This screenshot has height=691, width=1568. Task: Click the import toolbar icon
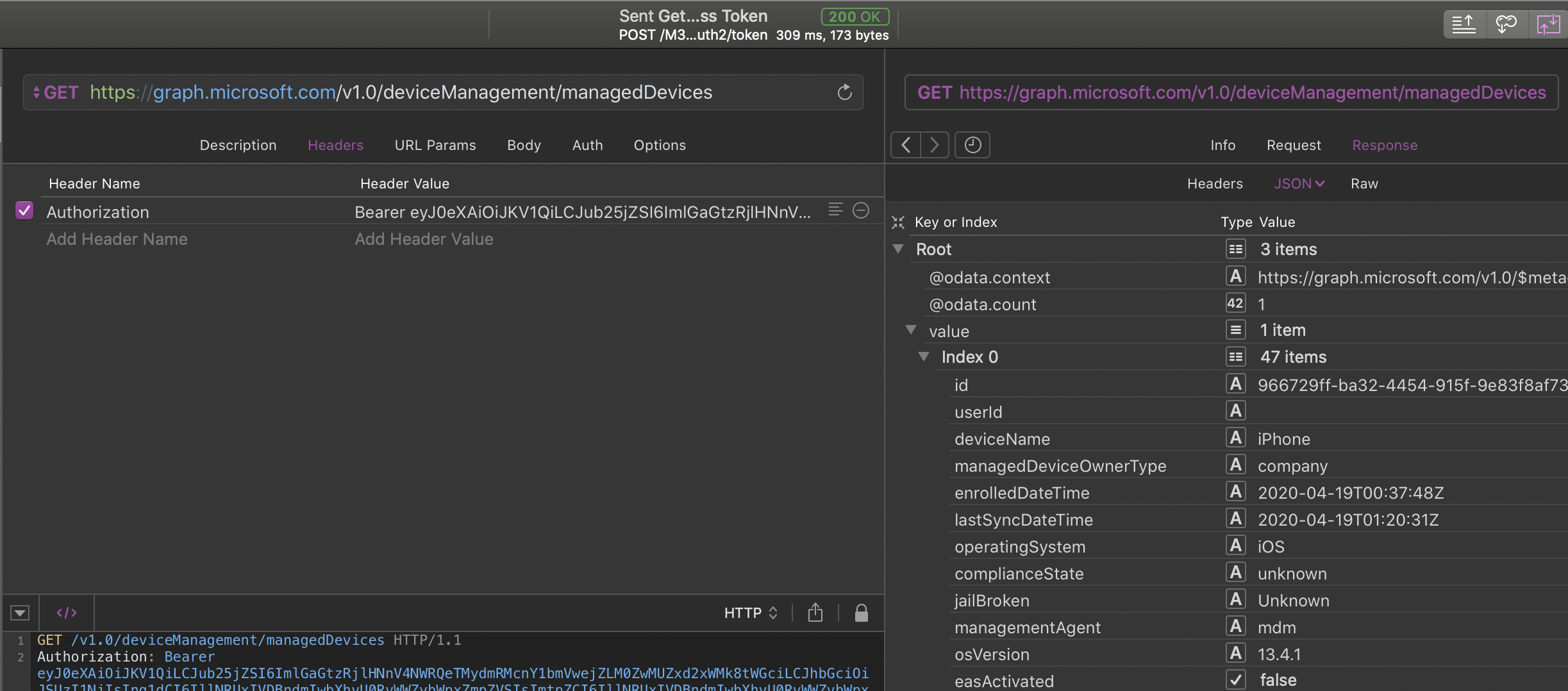click(x=1548, y=24)
